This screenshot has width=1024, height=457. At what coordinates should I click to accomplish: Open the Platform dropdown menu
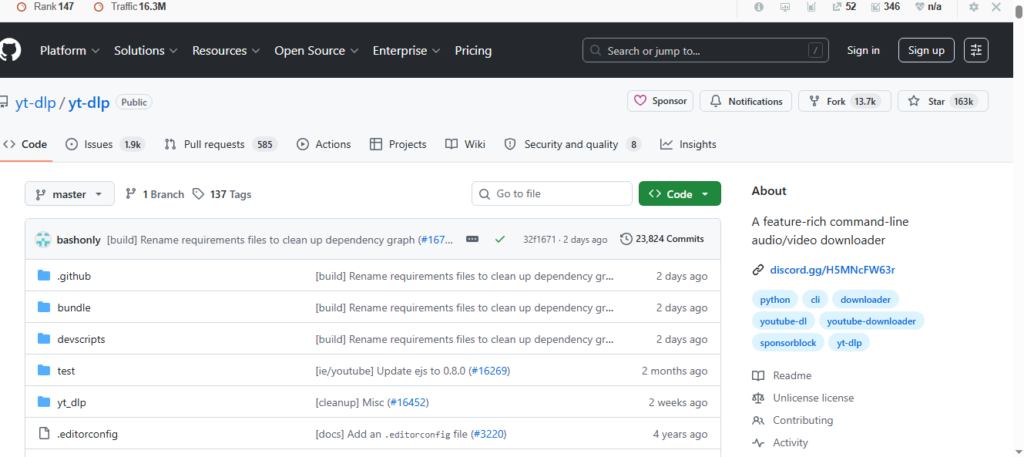pyautogui.click(x=69, y=50)
